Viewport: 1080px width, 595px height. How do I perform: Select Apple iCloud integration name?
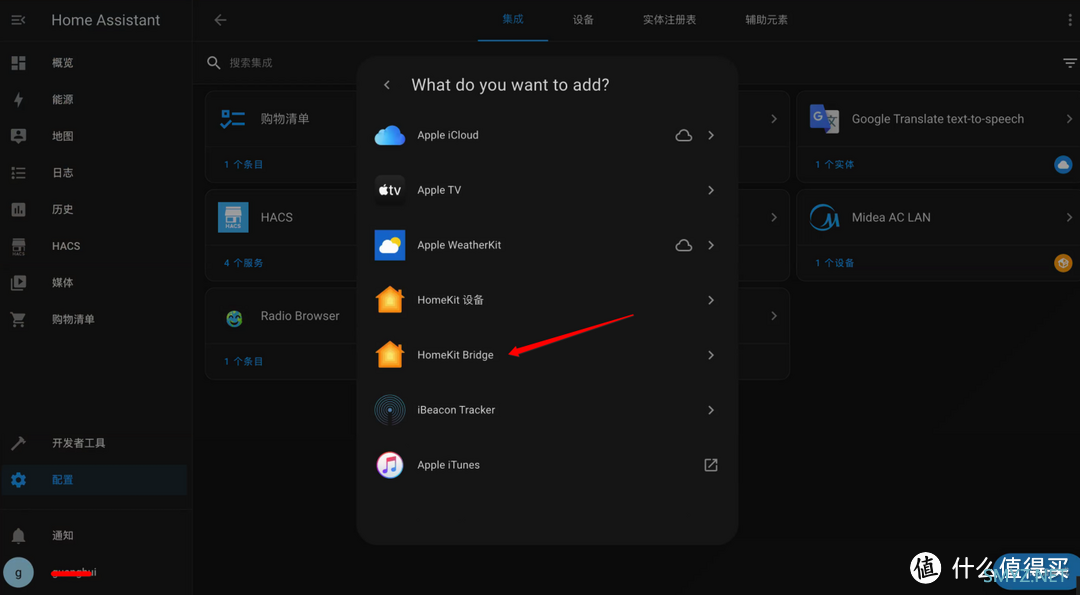448,135
